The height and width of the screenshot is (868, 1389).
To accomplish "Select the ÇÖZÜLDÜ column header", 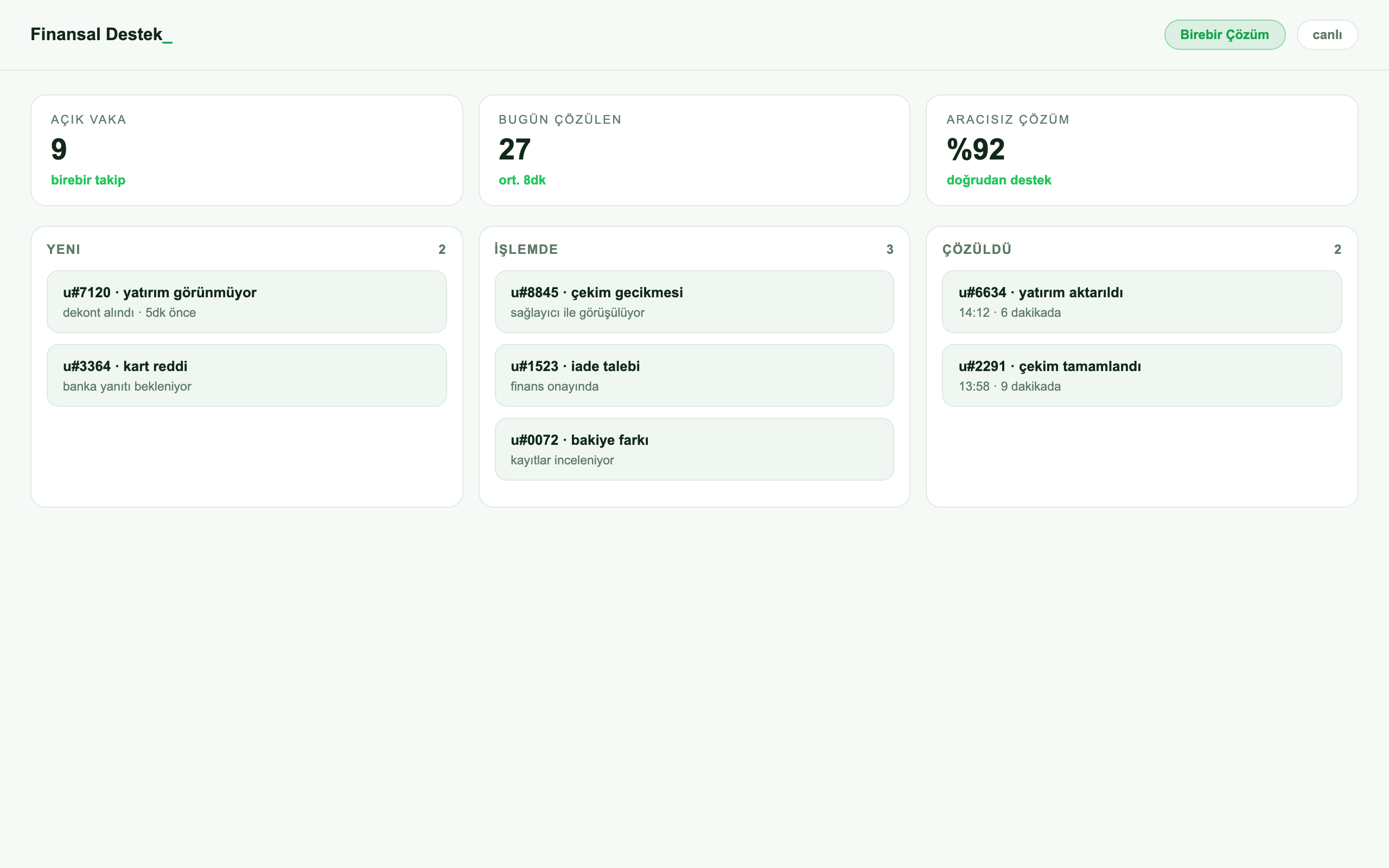I will pyautogui.click(x=976, y=249).
